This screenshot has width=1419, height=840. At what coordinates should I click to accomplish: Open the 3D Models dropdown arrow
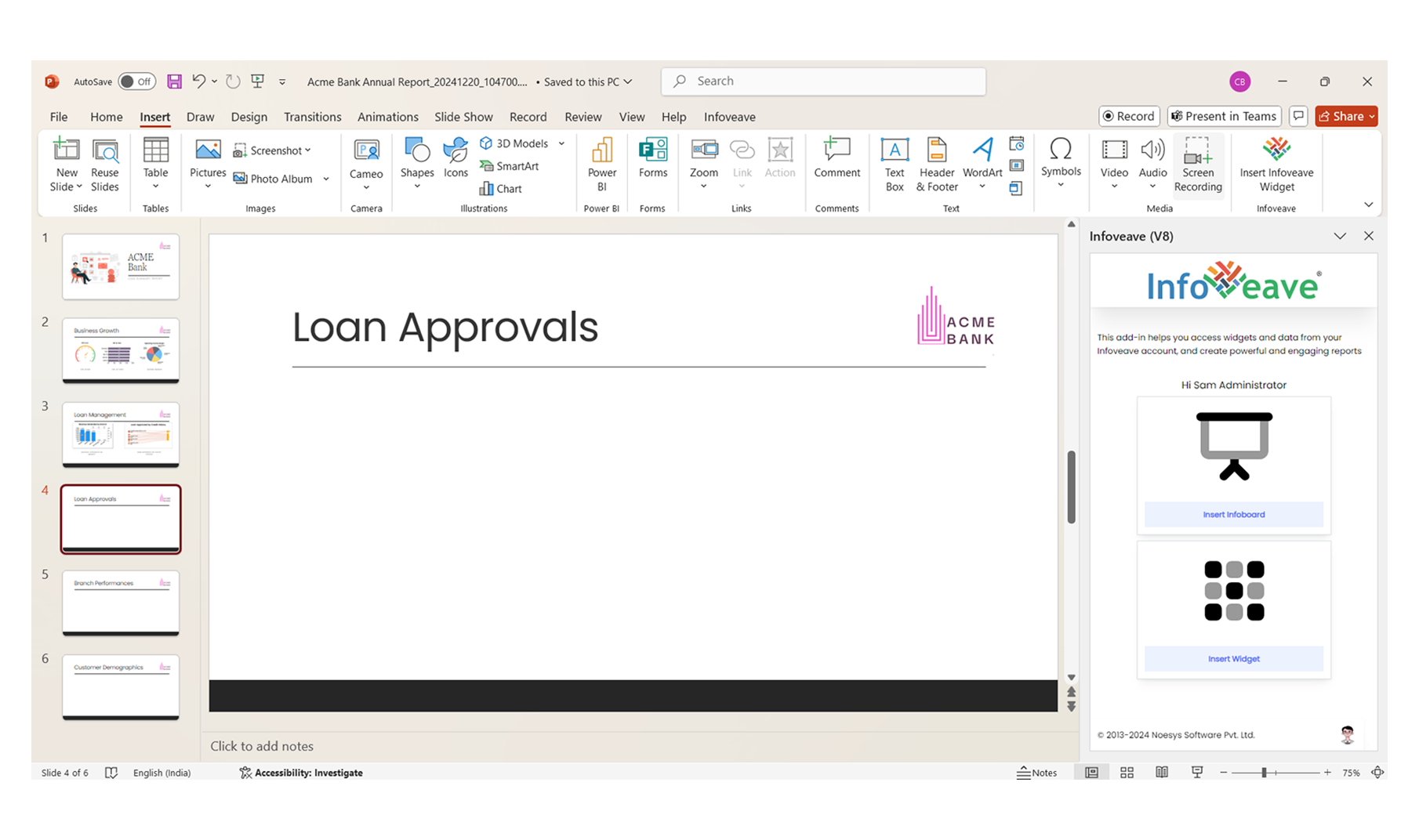click(561, 143)
